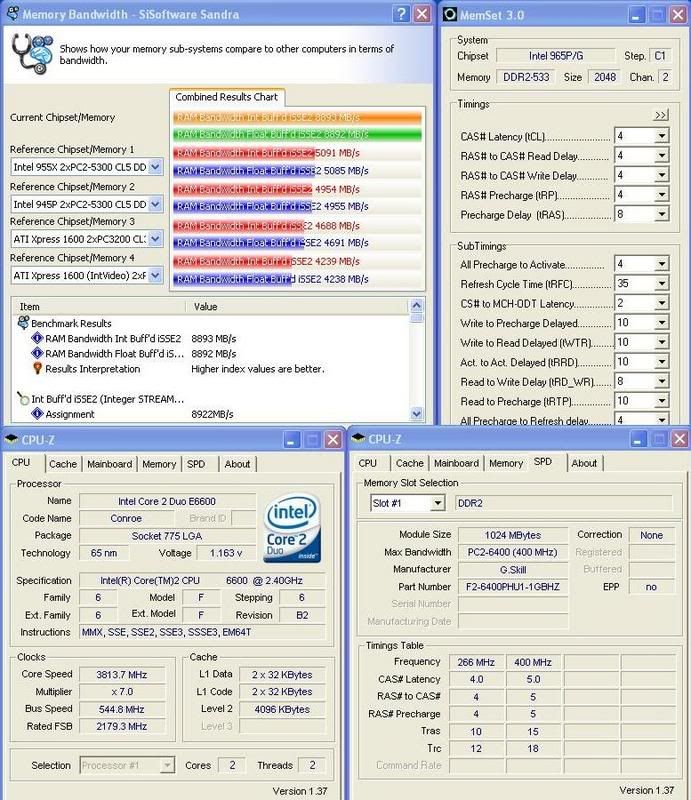Open Read to Precharge (tRTP) dropdown
This screenshot has height=800, width=691.
(661, 401)
